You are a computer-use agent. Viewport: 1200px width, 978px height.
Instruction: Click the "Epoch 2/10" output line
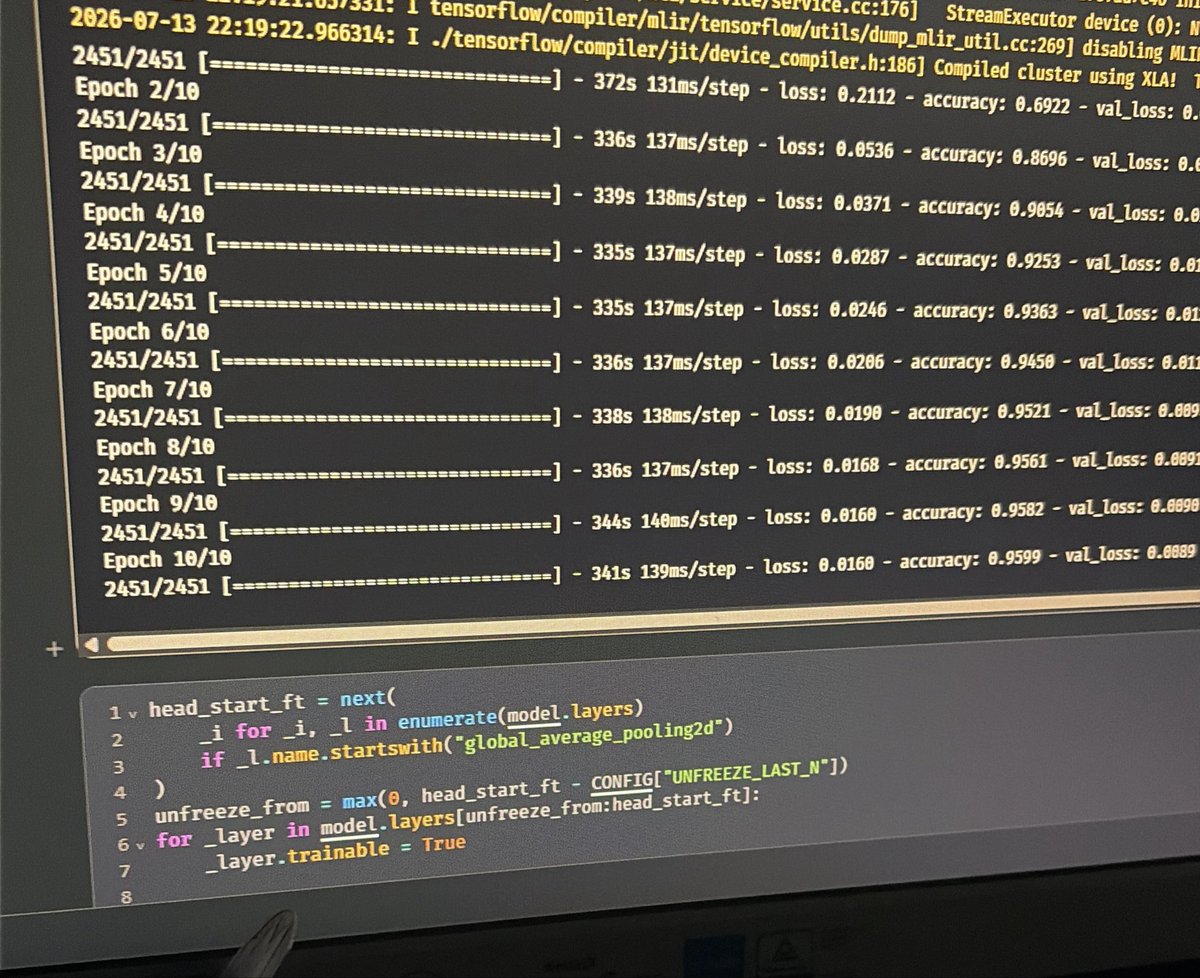(137, 89)
